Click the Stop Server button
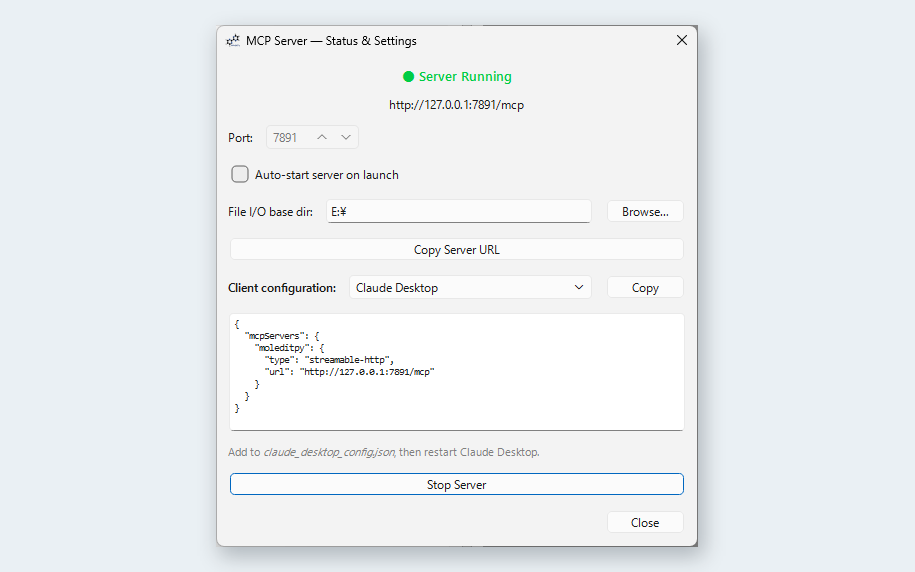 tap(456, 484)
